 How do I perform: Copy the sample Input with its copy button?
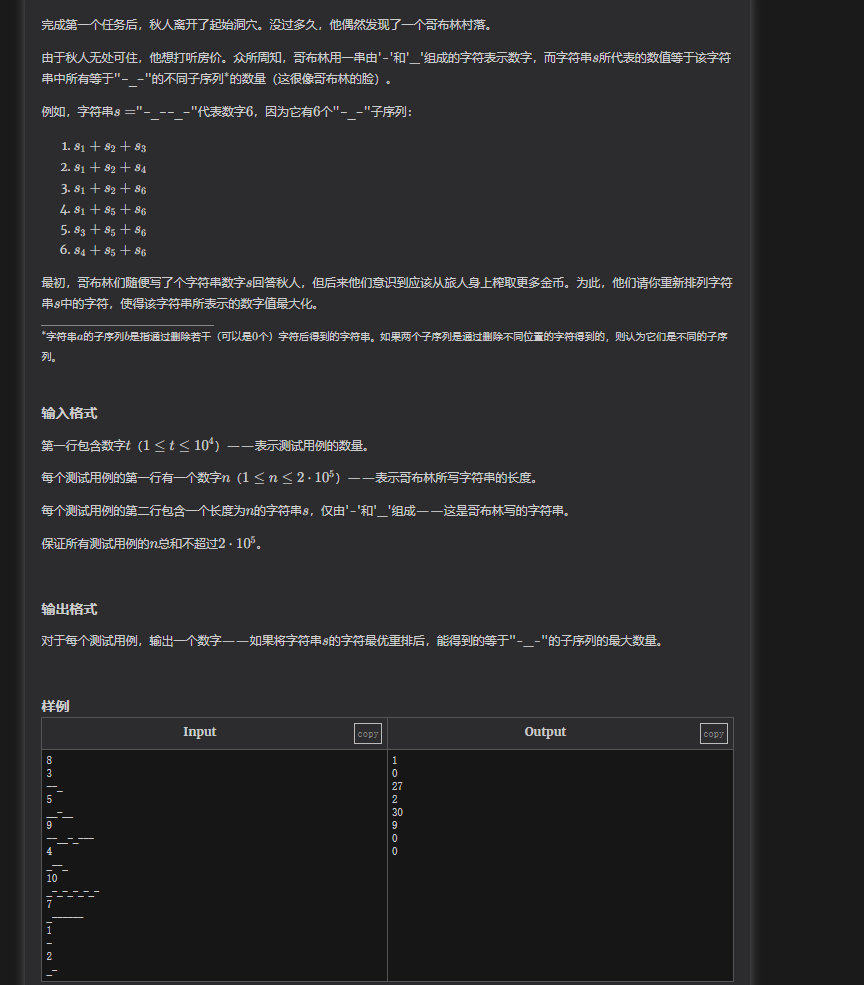point(368,733)
